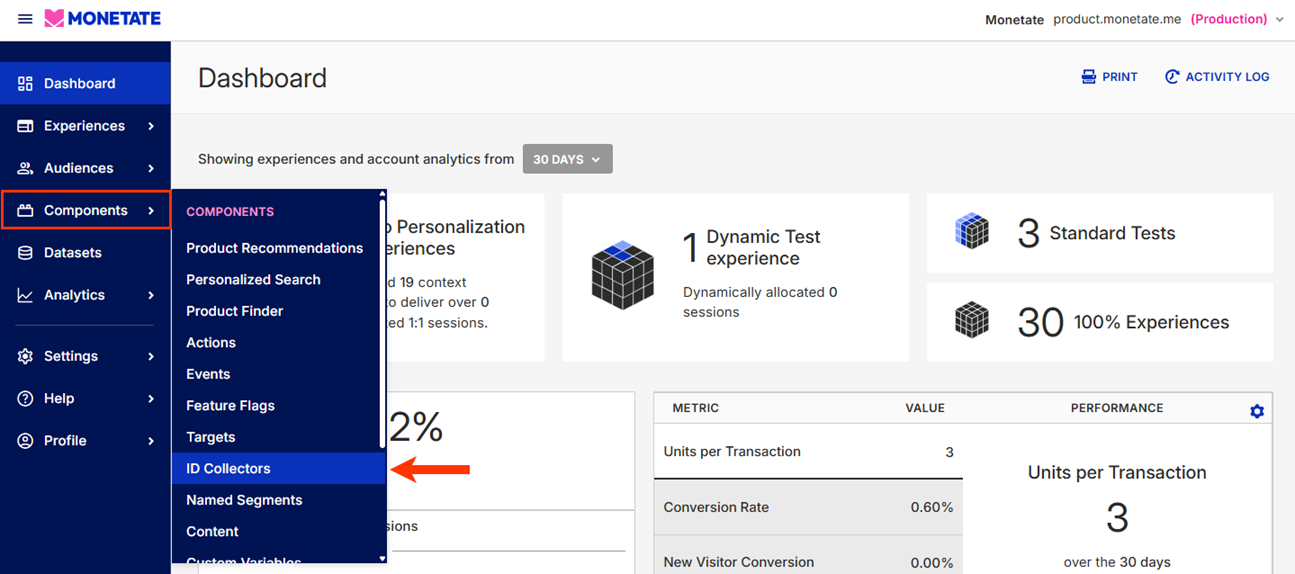Open the hamburger navigation menu
1295x574 pixels.
(25, 19)
